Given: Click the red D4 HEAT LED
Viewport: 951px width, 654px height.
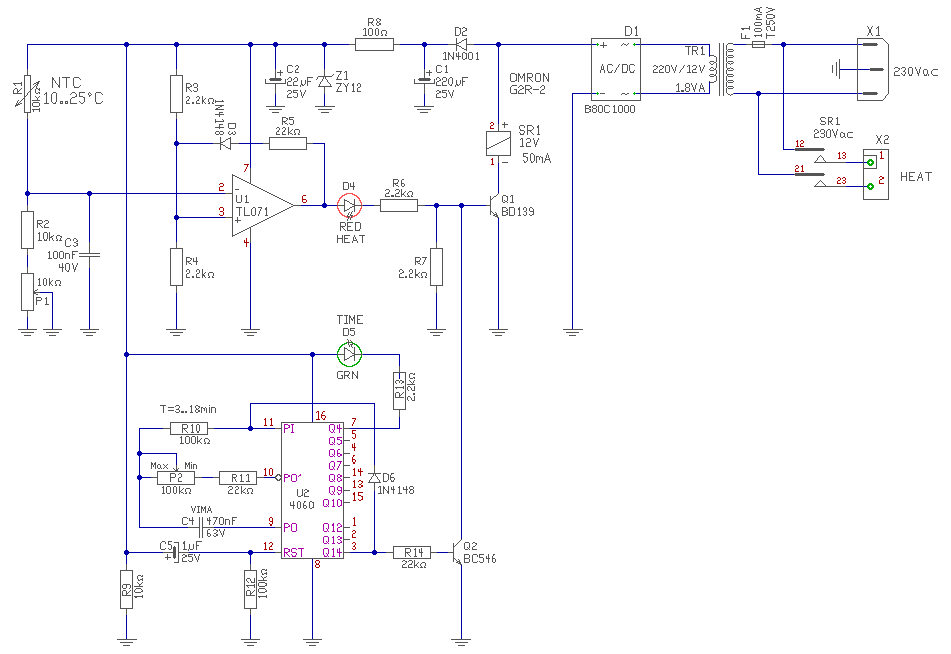Looking at the screenshot, I should 349,206.
